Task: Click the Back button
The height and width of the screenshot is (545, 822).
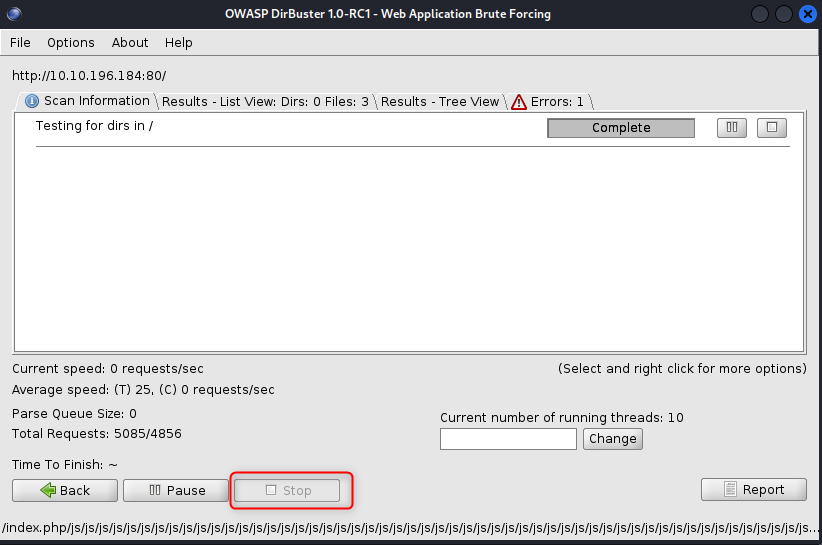Action: tap(65, 490)
